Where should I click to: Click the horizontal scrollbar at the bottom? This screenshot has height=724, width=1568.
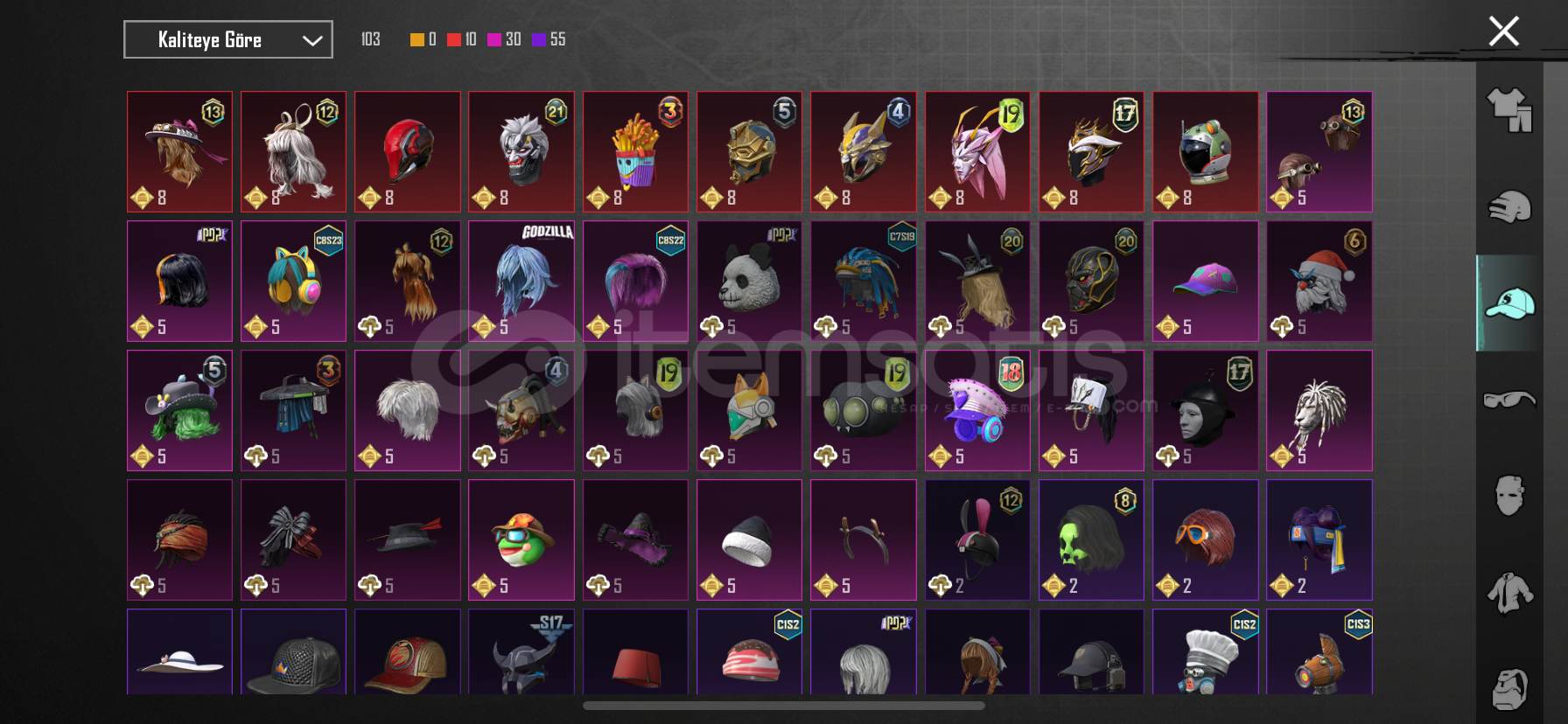coord(784,705)
